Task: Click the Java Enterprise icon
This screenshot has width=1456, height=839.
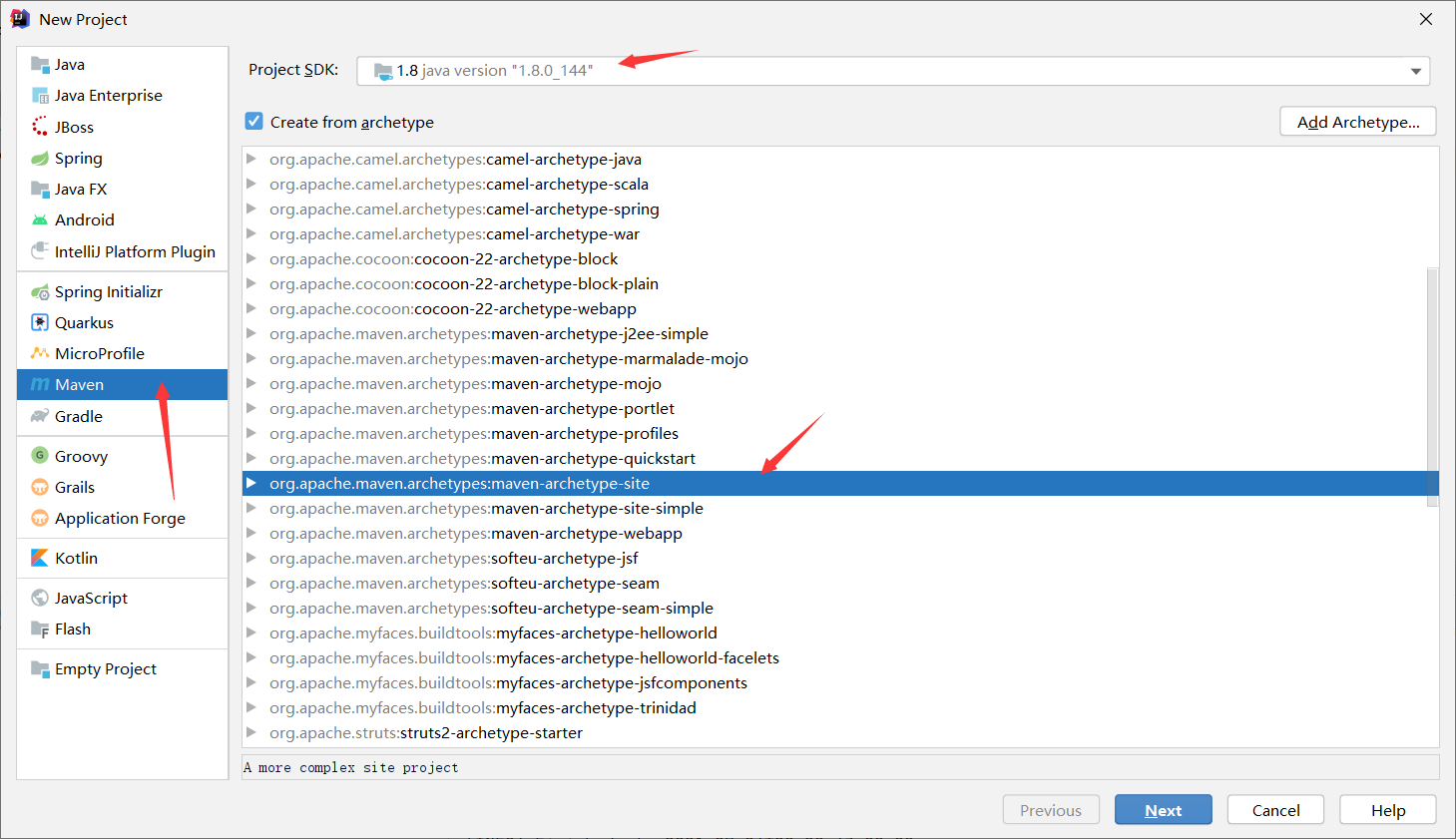Action: [40, 96]
